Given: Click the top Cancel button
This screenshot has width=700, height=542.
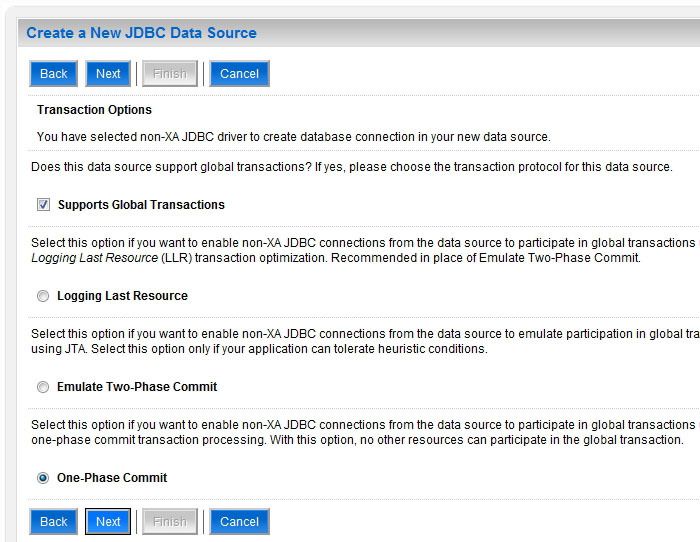Looking at the screenshot, I should [x=239, y=74].
